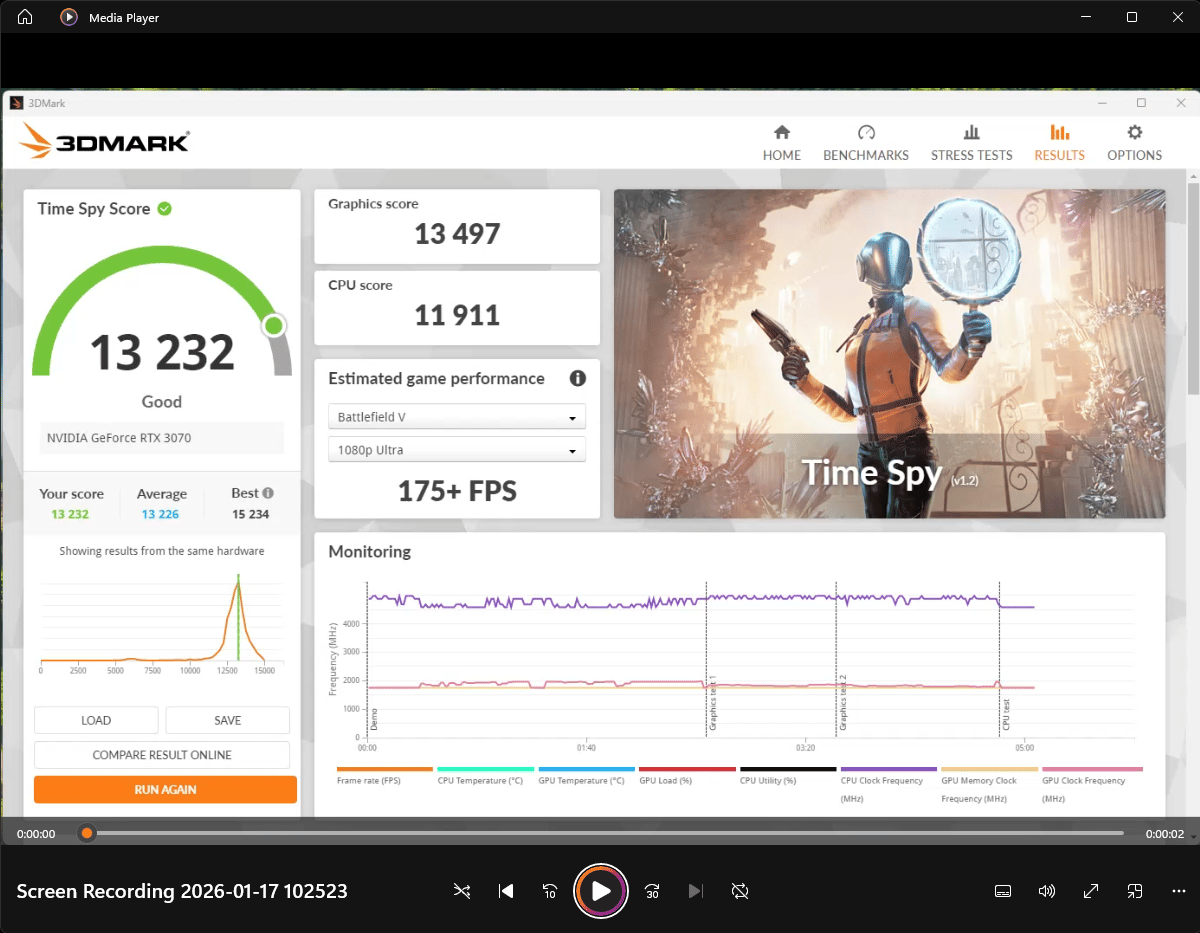Open the 1080p Ultra resolution dropdown
This screenshot has height=933, width=1200.
[x=457, y=450]
